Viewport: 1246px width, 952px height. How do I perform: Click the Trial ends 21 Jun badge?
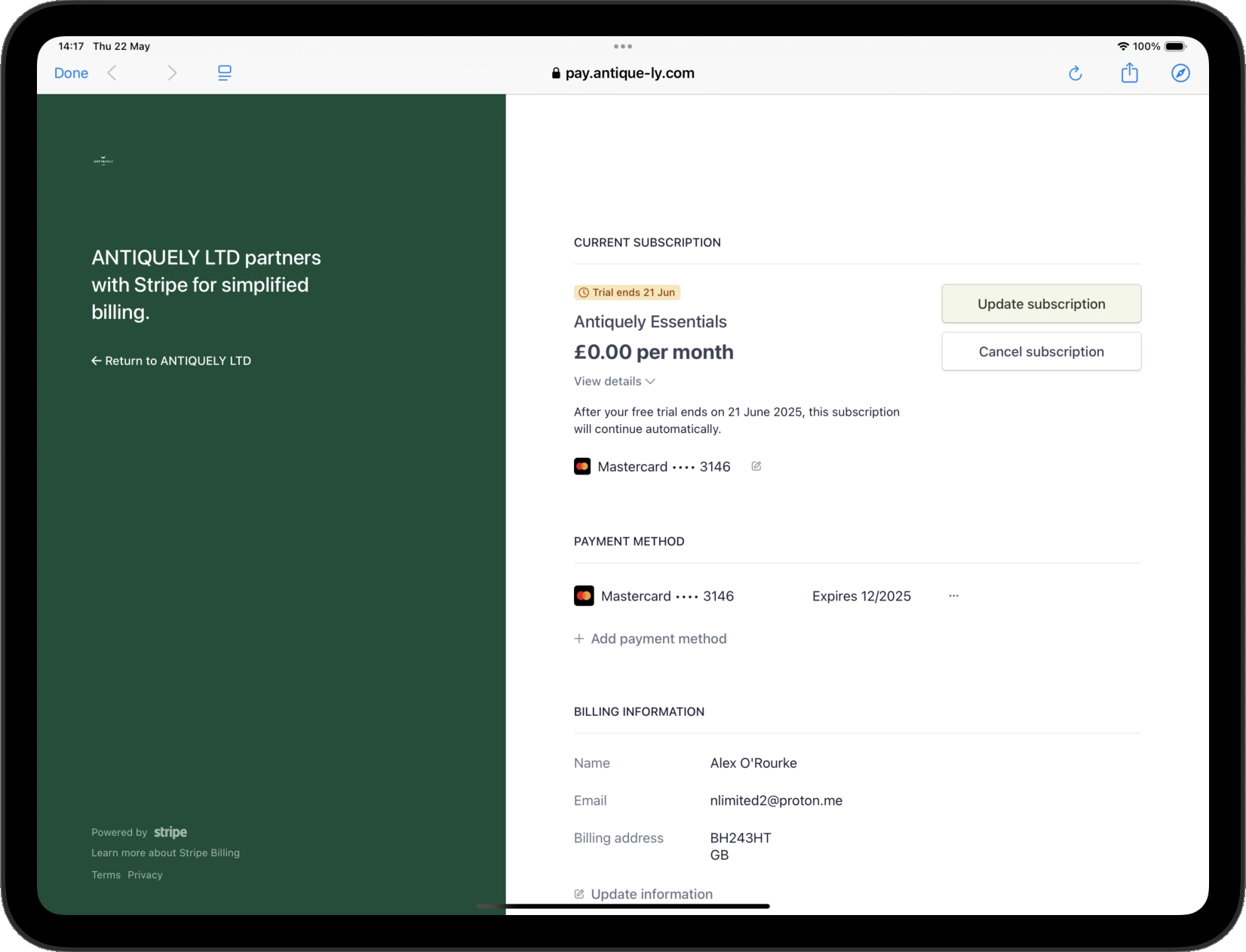(627, 292)
